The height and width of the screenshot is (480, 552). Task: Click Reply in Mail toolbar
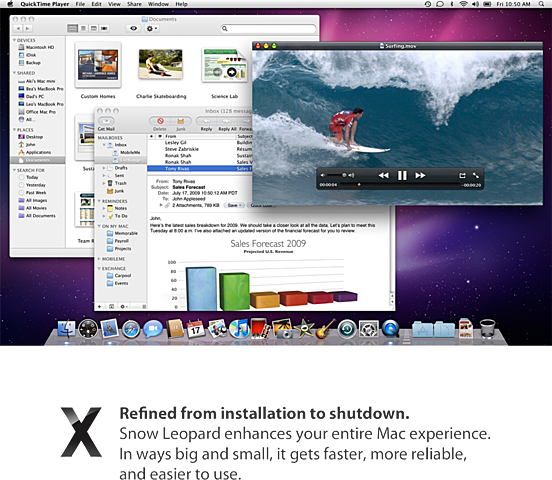coord(206,124)
